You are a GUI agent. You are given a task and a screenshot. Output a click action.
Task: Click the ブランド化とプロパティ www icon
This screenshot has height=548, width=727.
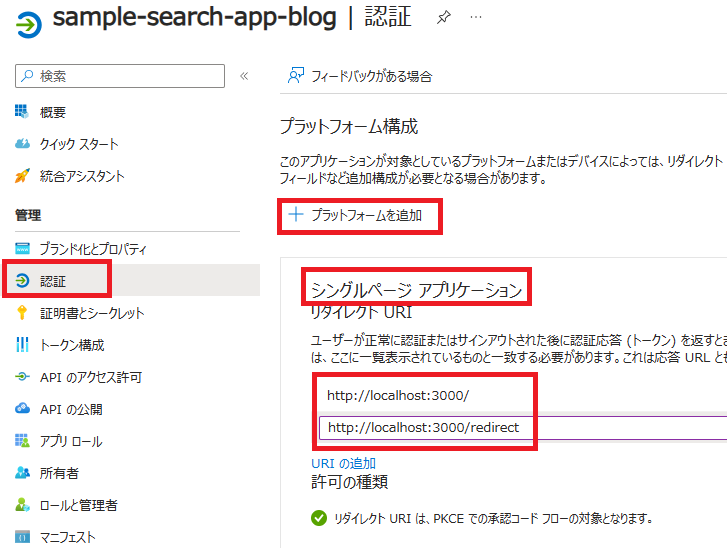(x=22, y=249)
